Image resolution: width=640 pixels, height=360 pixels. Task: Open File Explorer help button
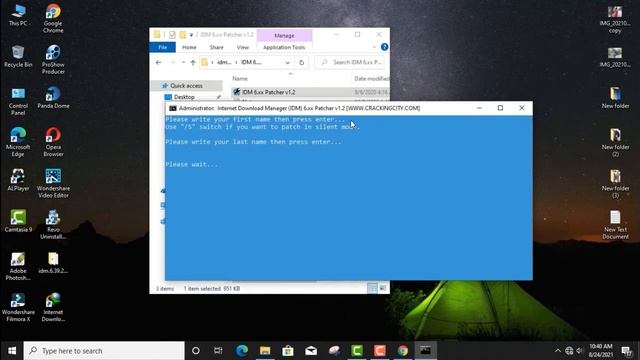point(384,47)
